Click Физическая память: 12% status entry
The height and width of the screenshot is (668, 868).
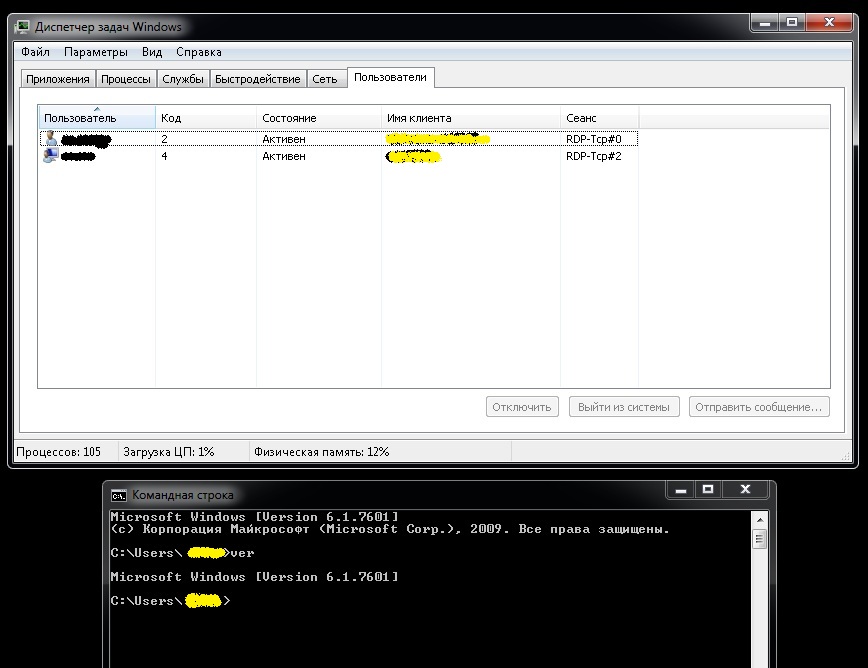point(322,452)
